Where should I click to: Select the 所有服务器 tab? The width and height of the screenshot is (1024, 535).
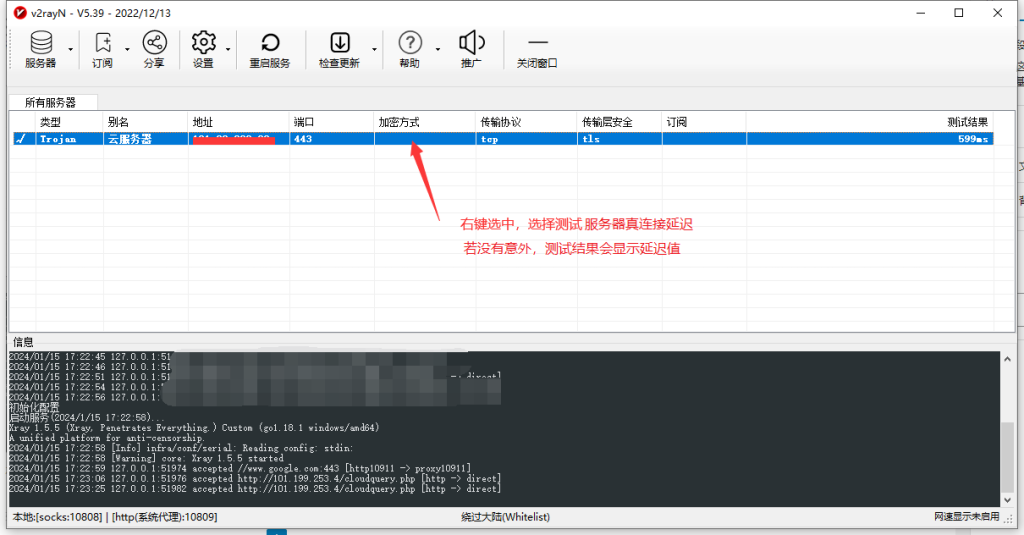[51, 103]
